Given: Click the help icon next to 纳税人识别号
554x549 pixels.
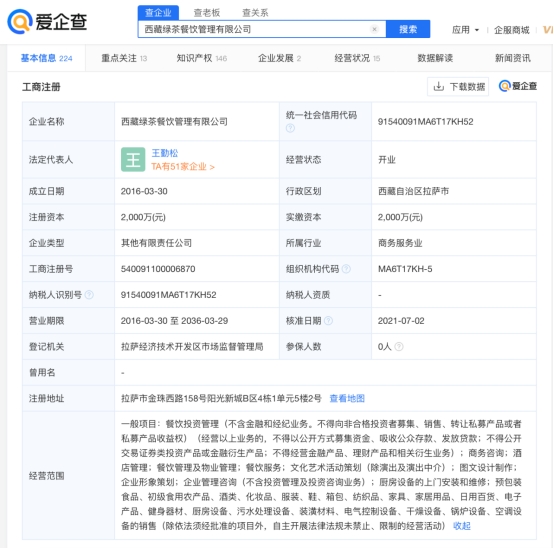Looking at the screenshot, I should (x=89, y=295).
